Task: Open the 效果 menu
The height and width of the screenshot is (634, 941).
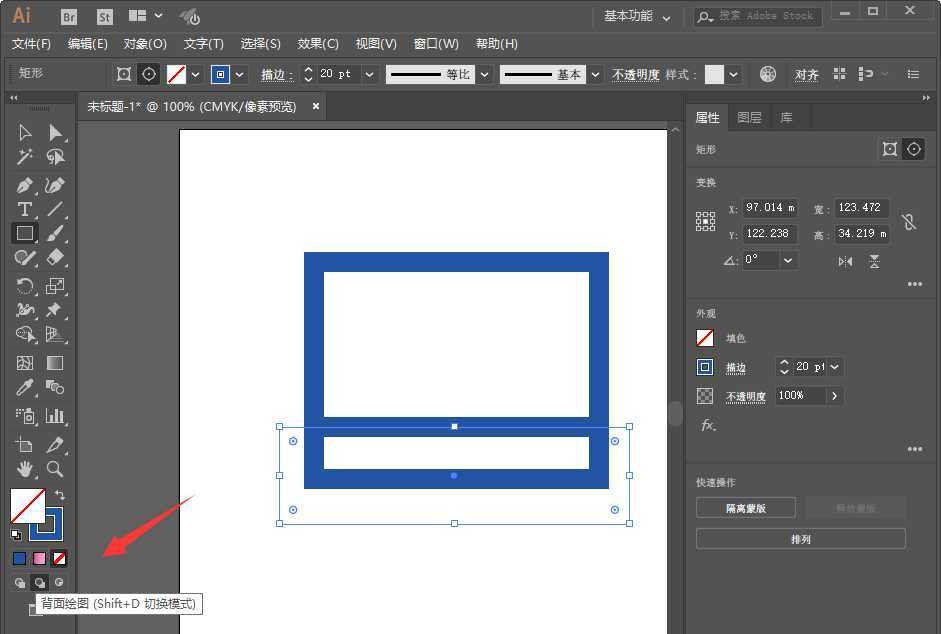Action: 317,44
